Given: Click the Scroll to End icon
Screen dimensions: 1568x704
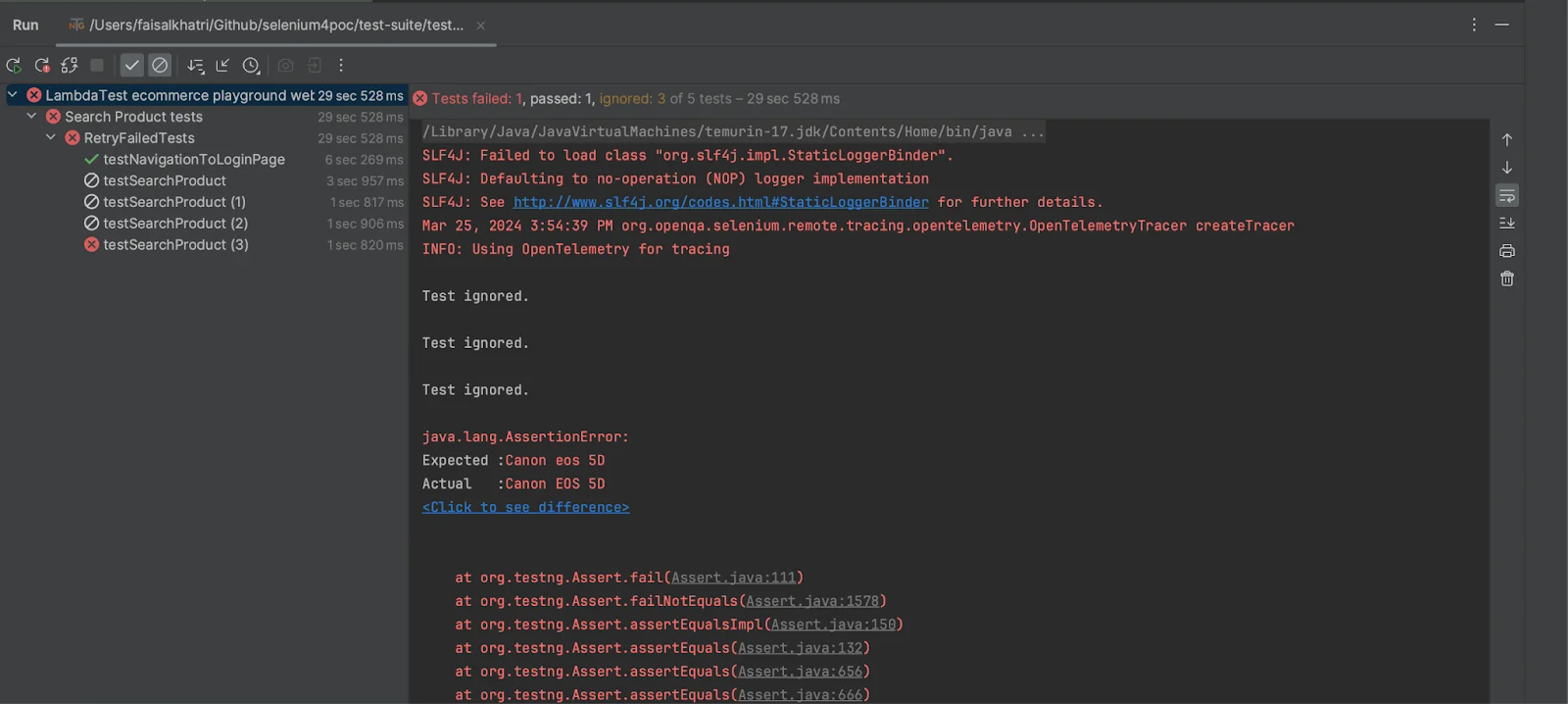Looking at the screenshot, I should 1507,224.
